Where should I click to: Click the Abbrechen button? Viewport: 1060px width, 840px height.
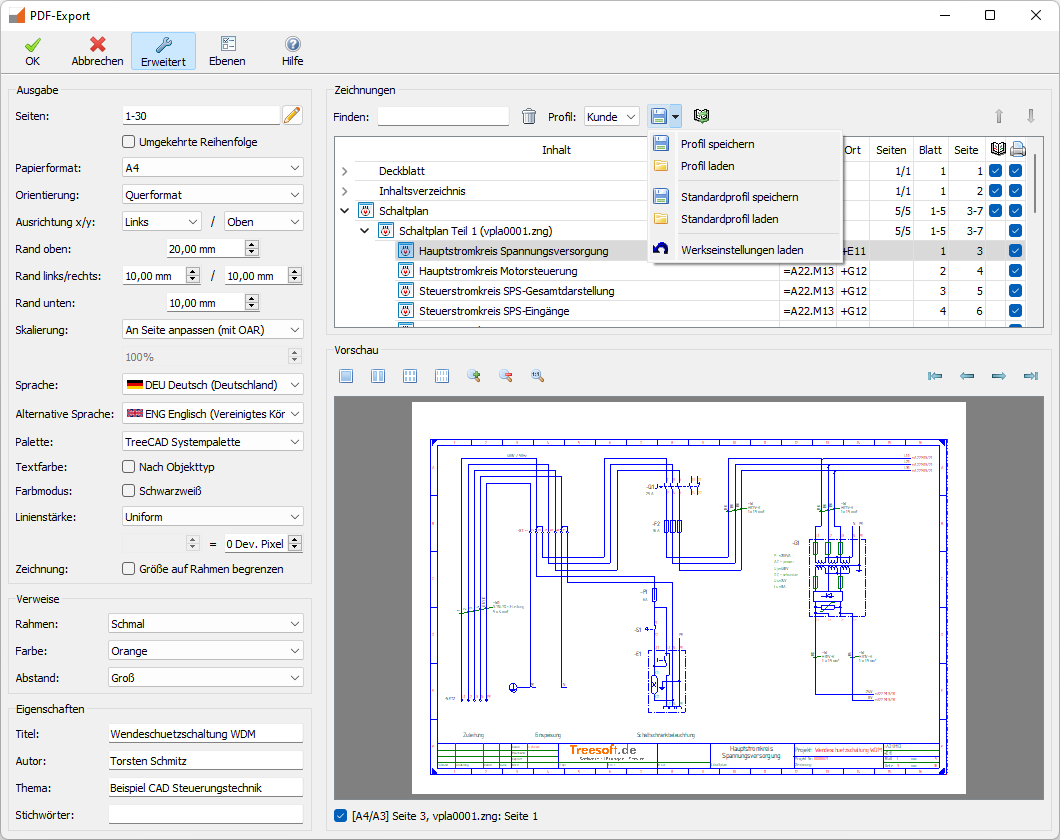click(97, 51)
